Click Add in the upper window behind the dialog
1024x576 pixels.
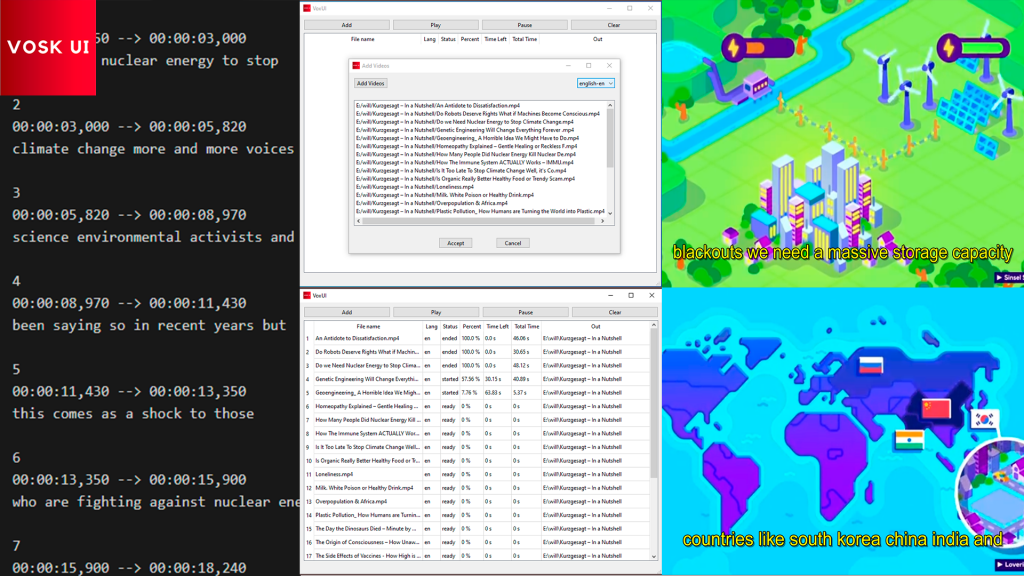(x=346, y=25)
